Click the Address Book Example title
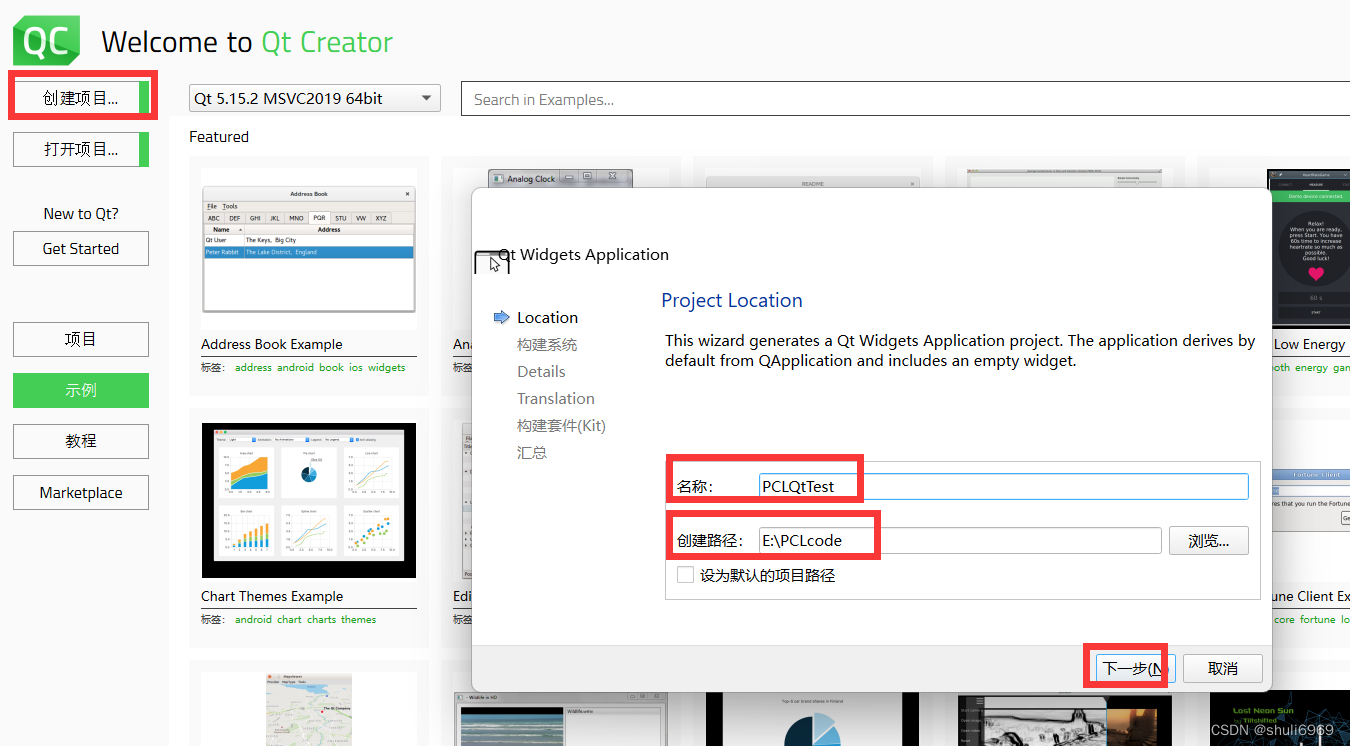1350x746 pixels. click(x=272, y=344)
